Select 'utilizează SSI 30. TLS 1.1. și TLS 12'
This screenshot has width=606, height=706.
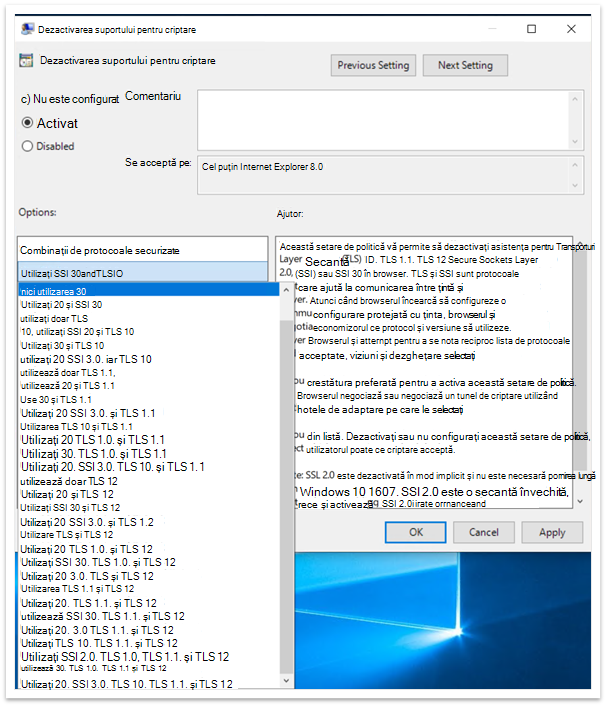pyautogui.click(x=149, y=616)
